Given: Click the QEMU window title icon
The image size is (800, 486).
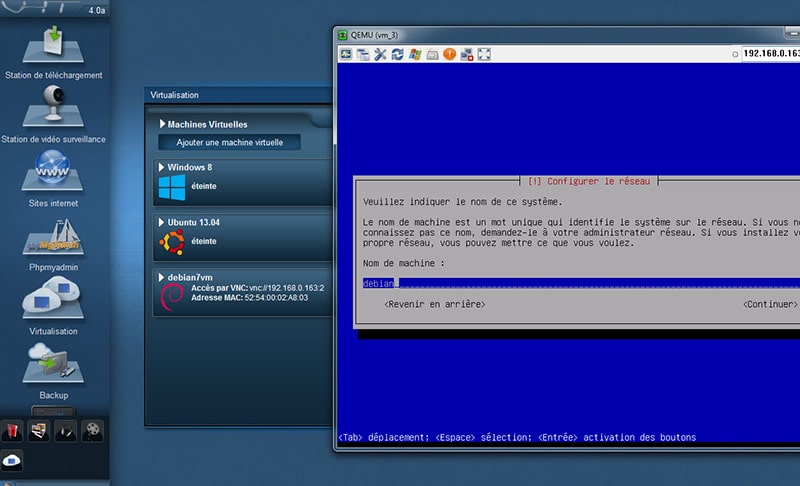Looking at the screenshot, I should (343, 35).
